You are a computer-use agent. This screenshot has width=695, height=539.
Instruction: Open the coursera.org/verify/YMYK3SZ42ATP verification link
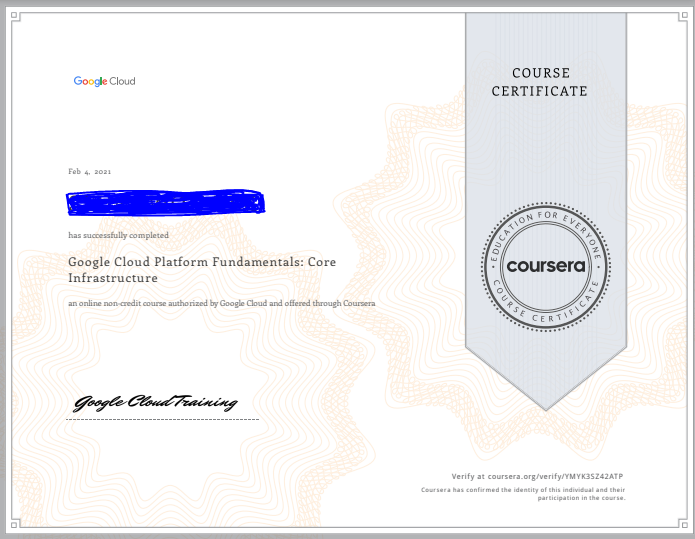tap(555, 477)
